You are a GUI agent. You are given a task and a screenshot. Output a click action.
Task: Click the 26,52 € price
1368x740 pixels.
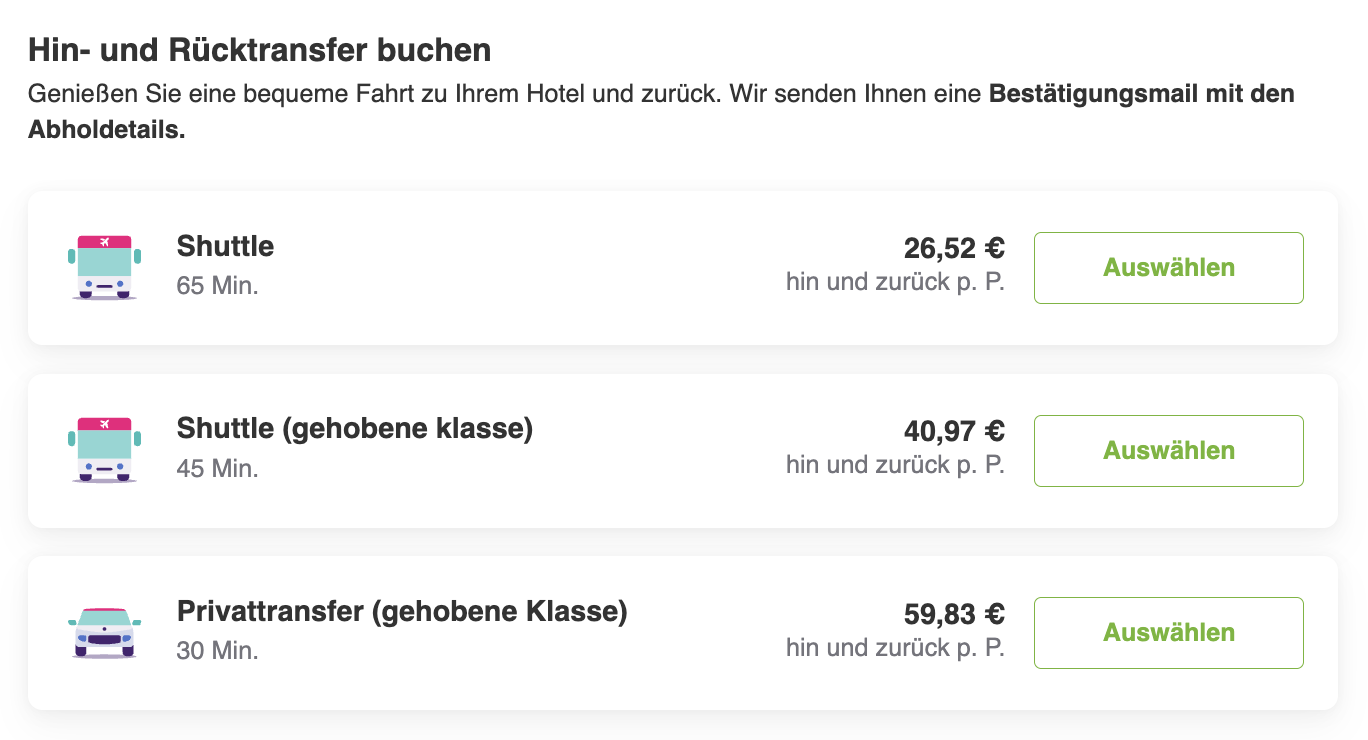[954, 248]
